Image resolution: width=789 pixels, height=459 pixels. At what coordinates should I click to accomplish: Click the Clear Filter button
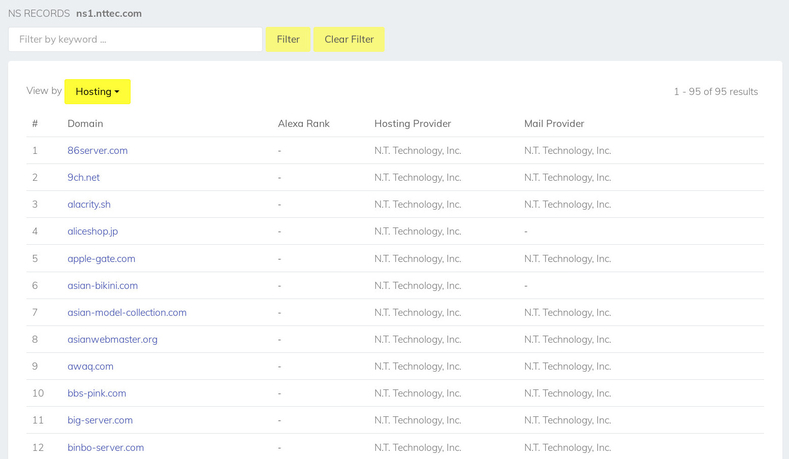pyautogui.click(x=349, y=39)
